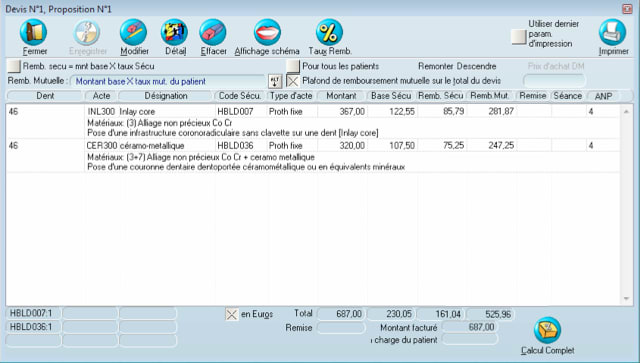Open the button beside the mutuelle combo box
The width and height of the screenshot is (640, 363).
click(x=275, y=81)
